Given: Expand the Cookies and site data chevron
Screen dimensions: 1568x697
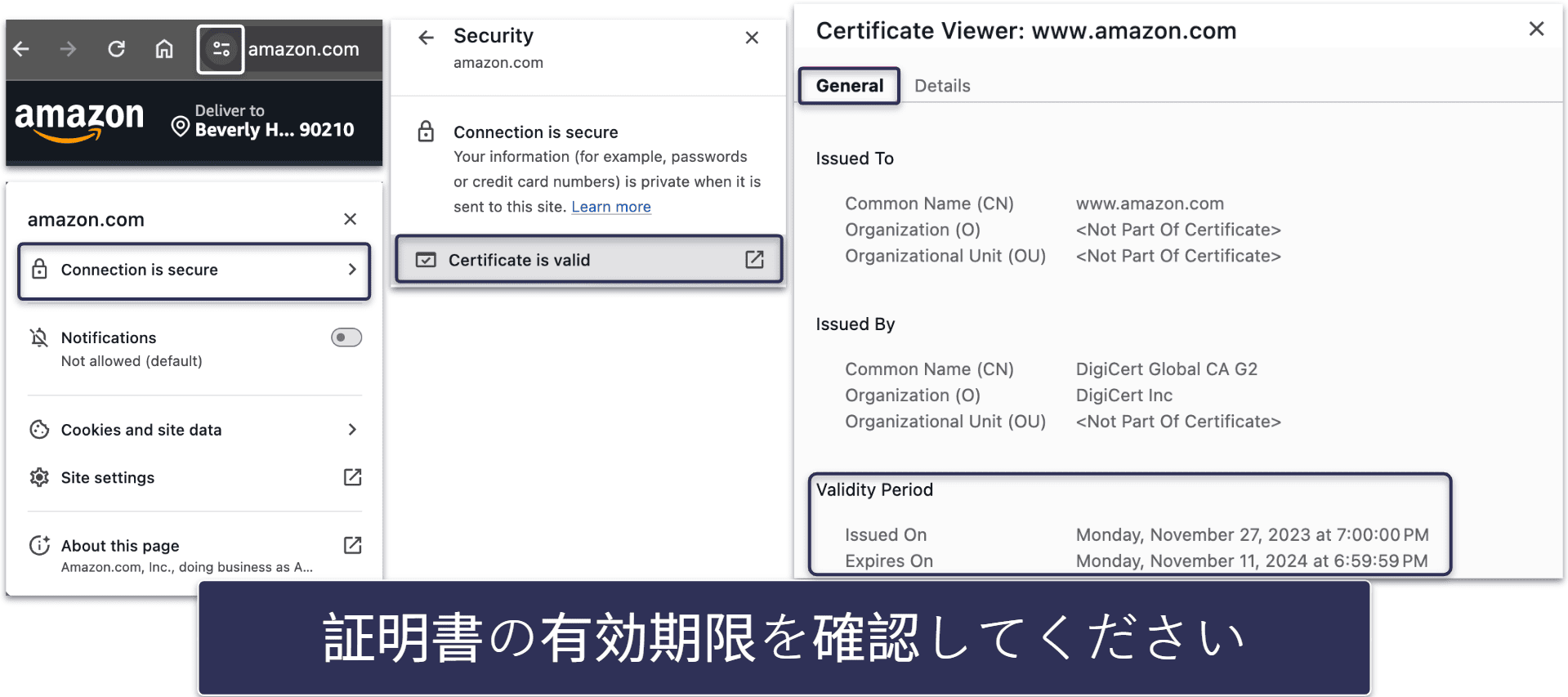Looking at the screenshot, I should pyautogui.click(x=352, y=430).
